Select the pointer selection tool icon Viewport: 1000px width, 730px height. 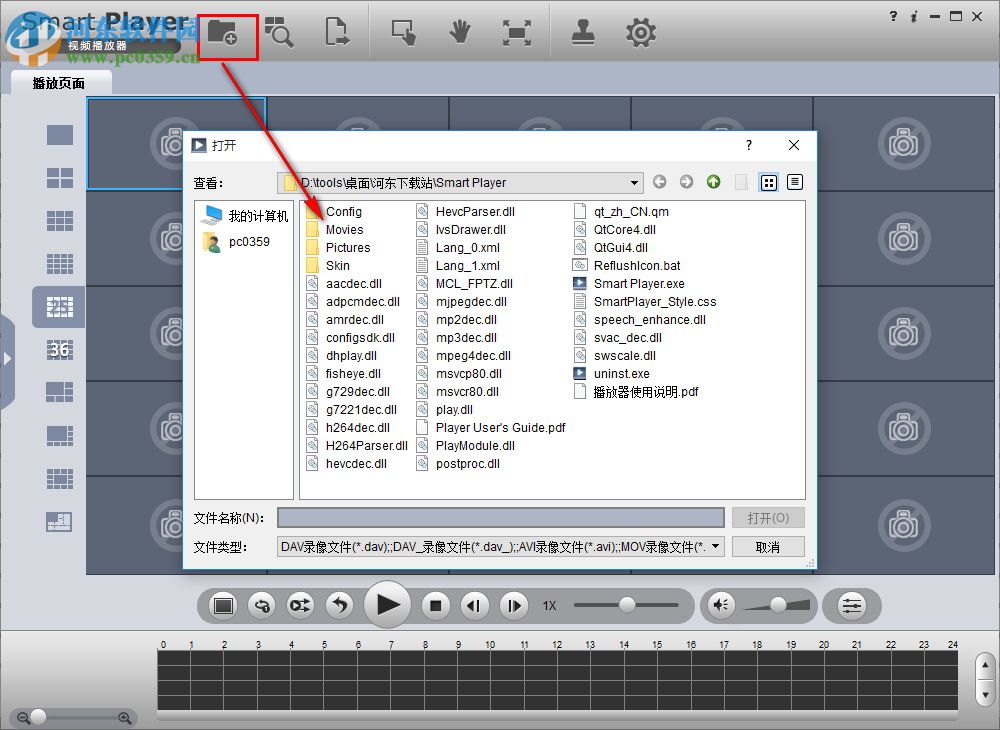tap(403, 32)
